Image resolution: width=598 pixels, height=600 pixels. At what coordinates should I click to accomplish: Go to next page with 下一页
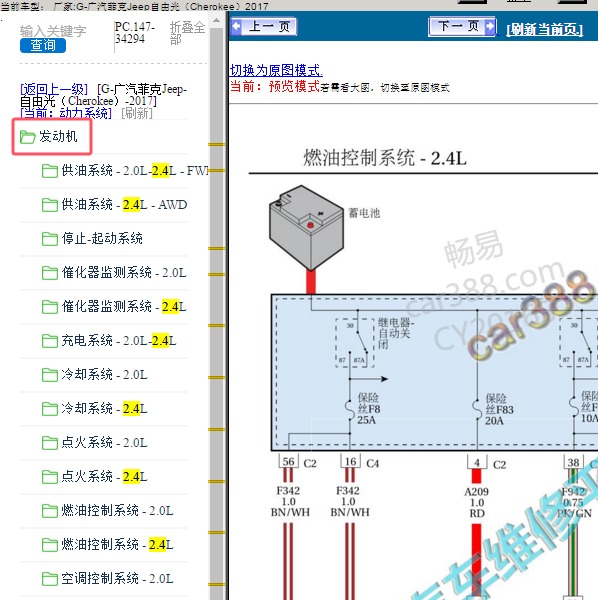tap(462, 26)
